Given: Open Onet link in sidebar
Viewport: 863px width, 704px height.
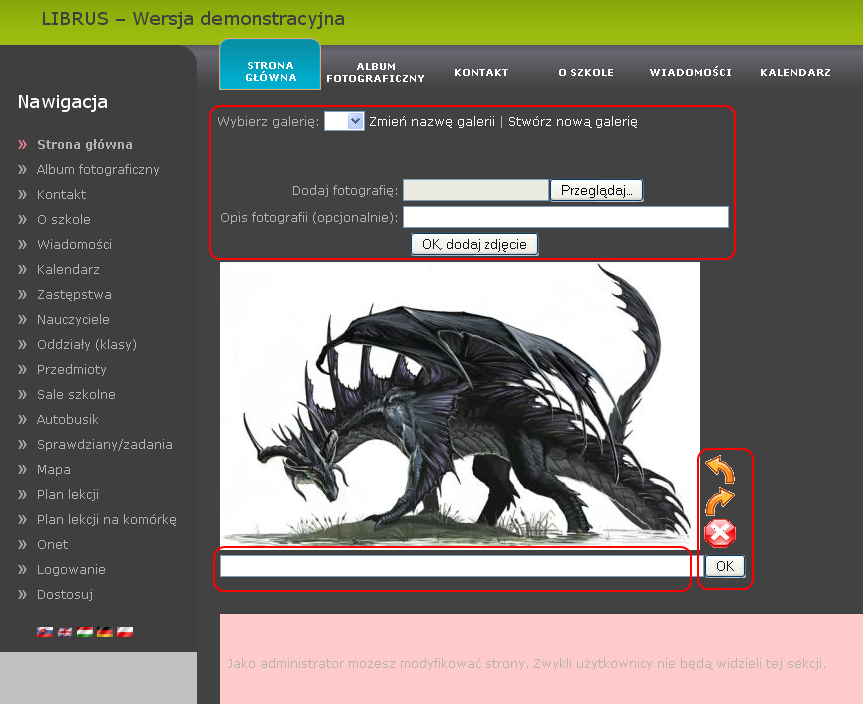Looking at the screenshot, I should [53, 545].
